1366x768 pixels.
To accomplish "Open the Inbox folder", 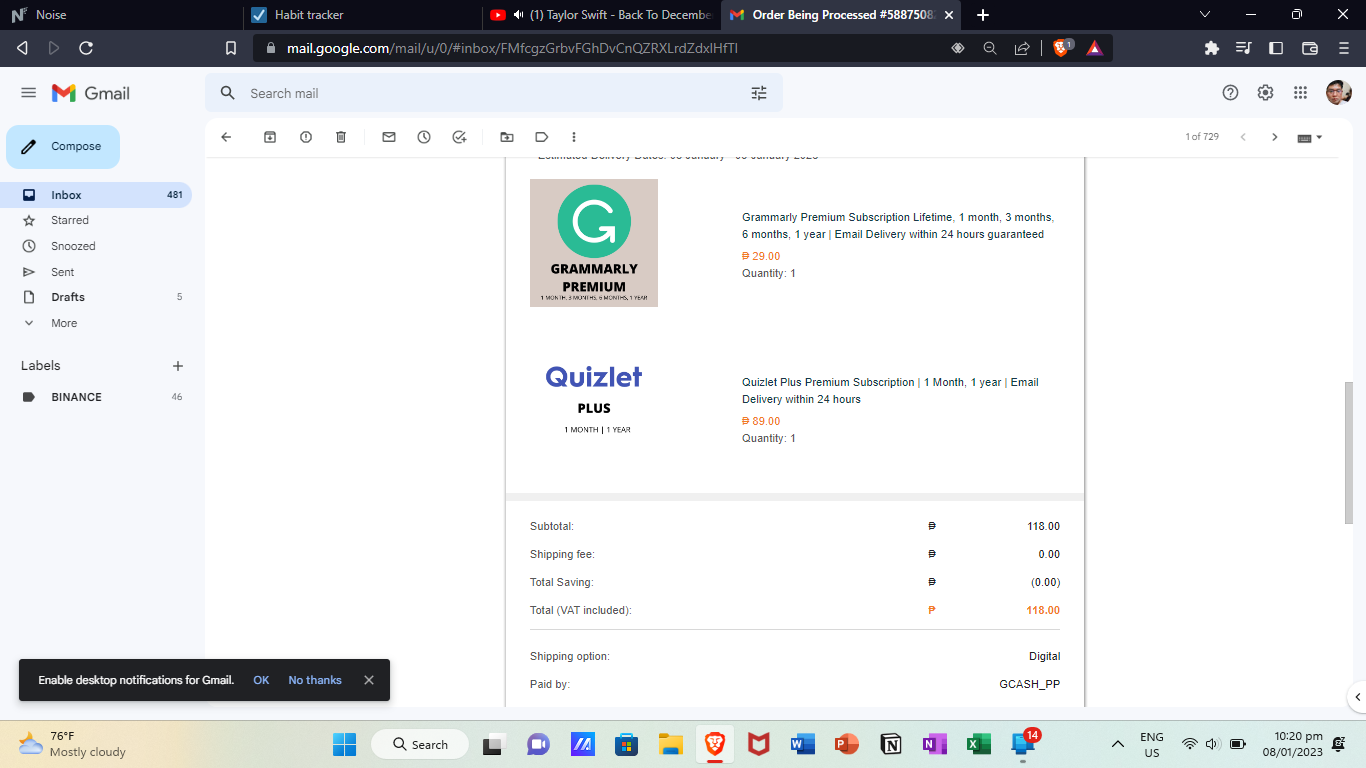I will (x=96, y=195).
